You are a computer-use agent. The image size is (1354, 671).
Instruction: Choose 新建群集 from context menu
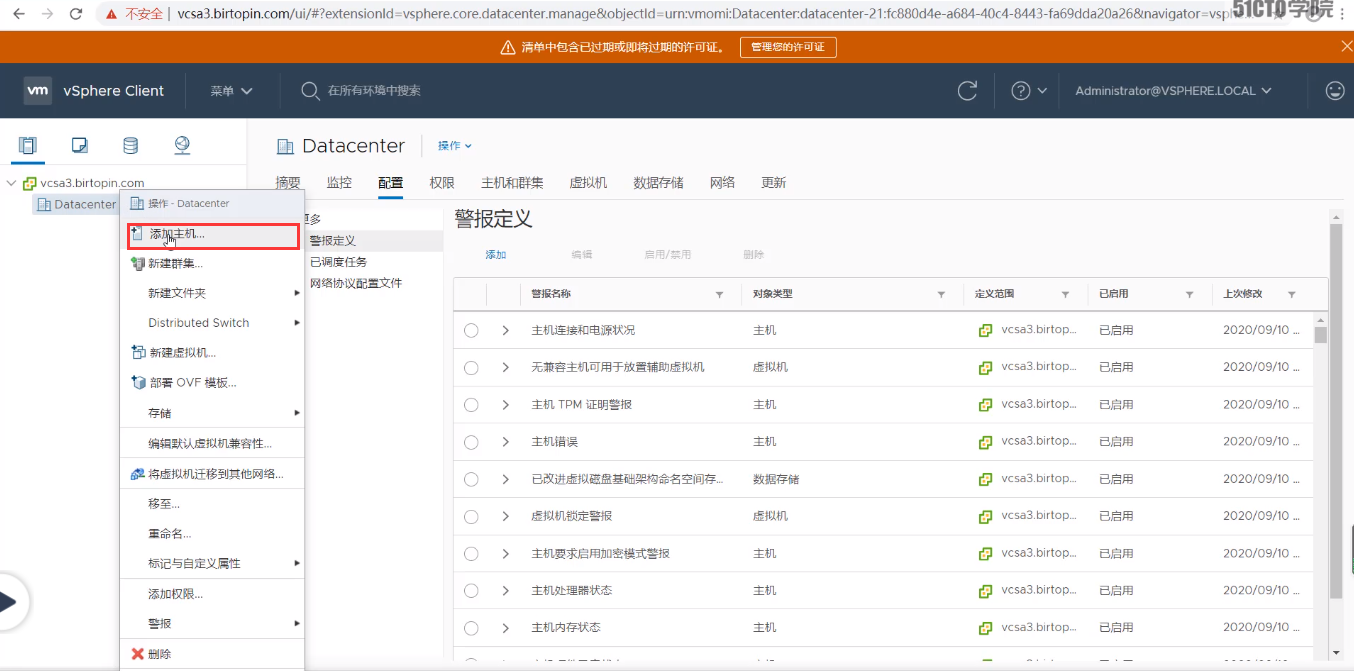(212, 264)
